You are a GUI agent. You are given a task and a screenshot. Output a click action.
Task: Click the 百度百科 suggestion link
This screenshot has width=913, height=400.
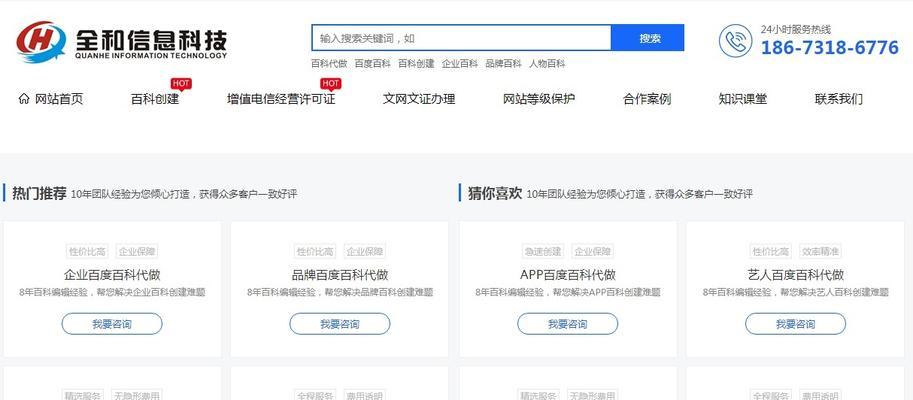click(373, 64)
